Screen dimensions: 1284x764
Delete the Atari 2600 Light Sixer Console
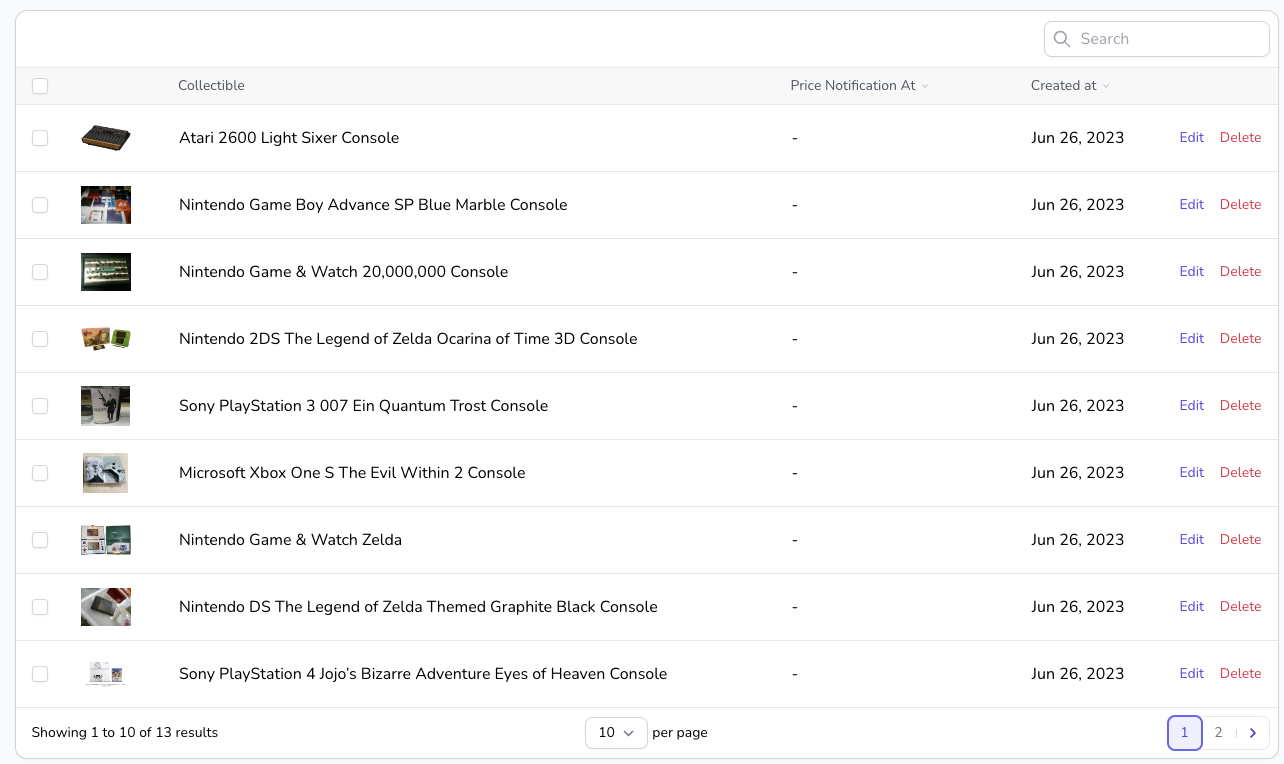pos(1241,138)
